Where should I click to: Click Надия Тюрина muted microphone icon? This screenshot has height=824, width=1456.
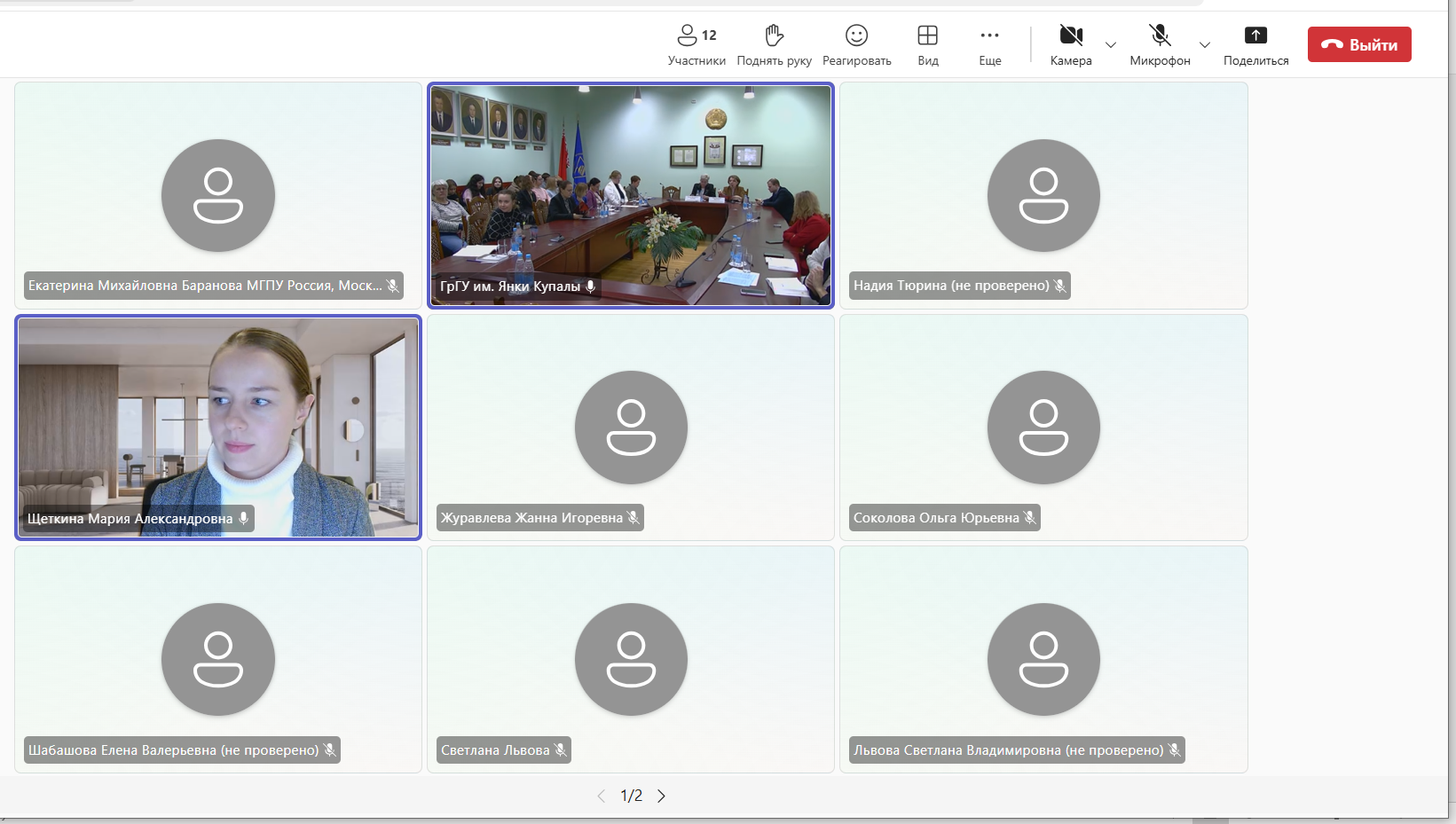[1059, 286]
